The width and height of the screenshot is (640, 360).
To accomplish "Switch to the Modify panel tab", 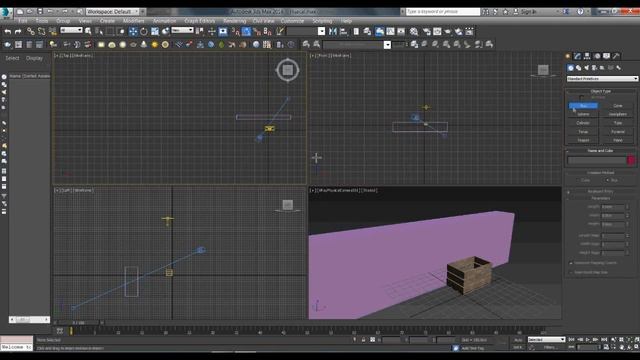I will [577, 56].
